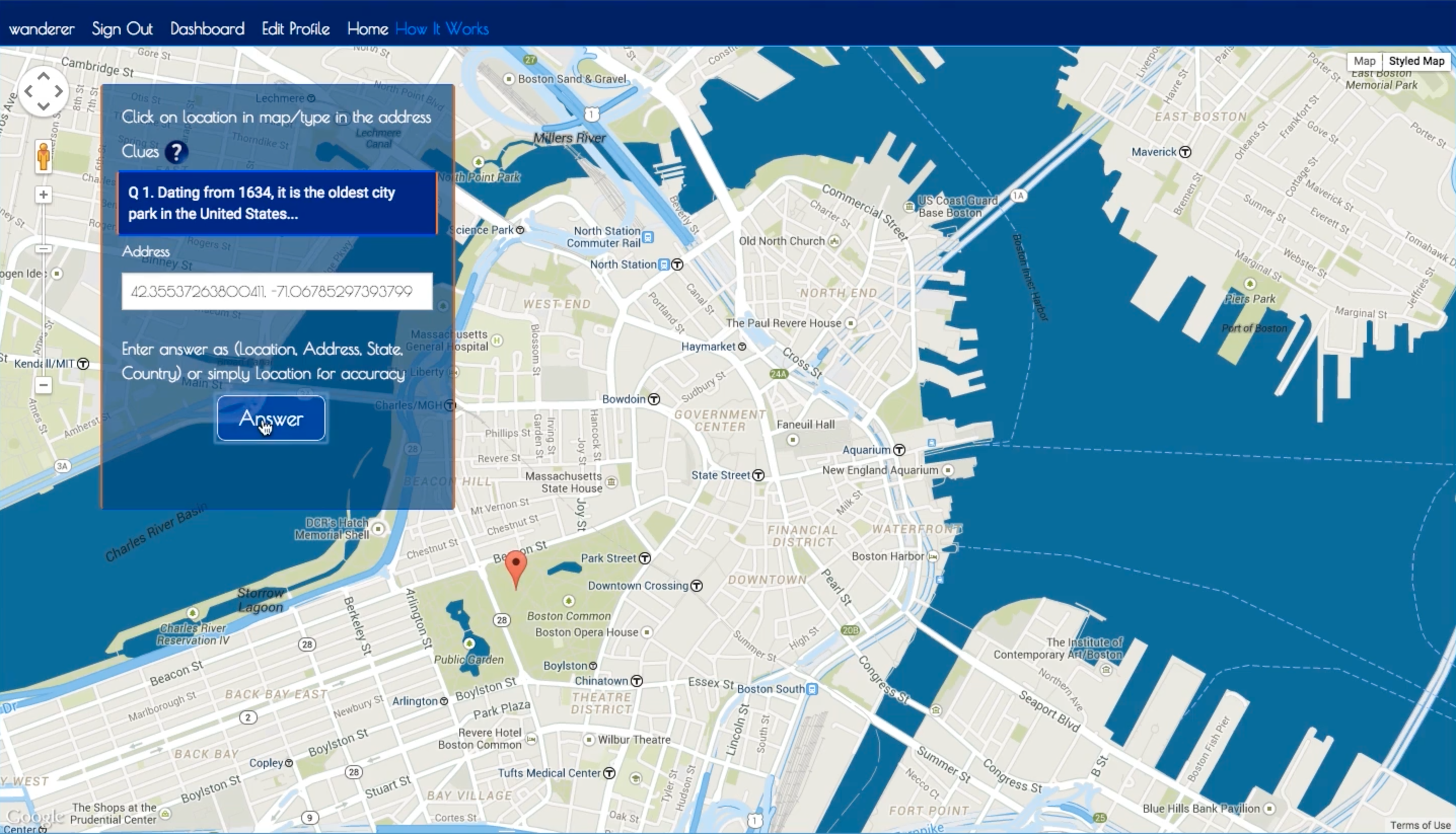Go to Edit Profile page

296,29
